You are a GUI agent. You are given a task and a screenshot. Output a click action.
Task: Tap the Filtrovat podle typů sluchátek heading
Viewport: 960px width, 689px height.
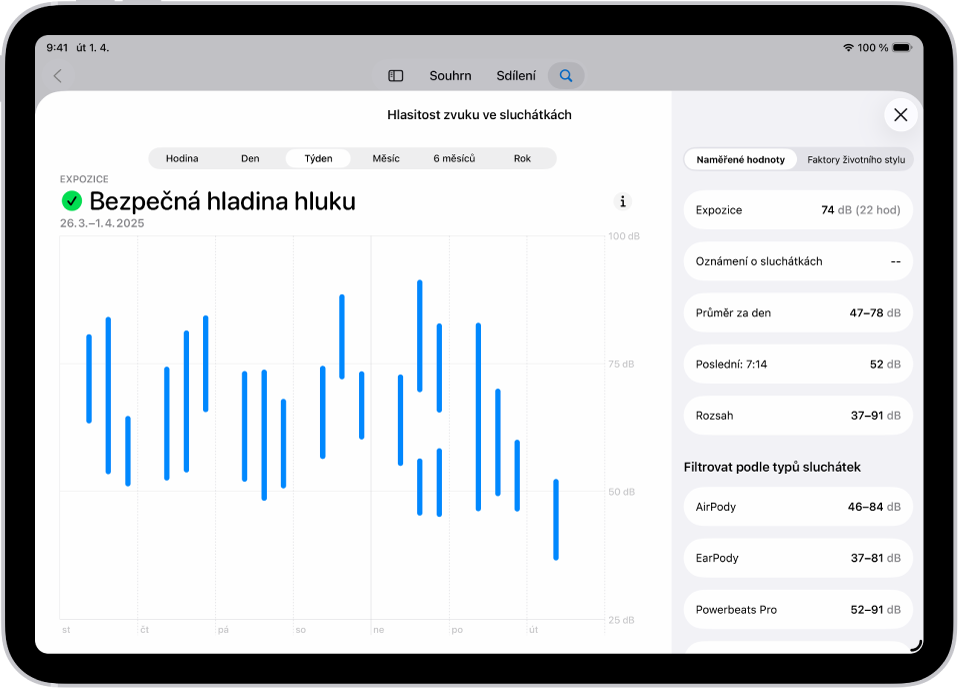[x=772, y=467]
